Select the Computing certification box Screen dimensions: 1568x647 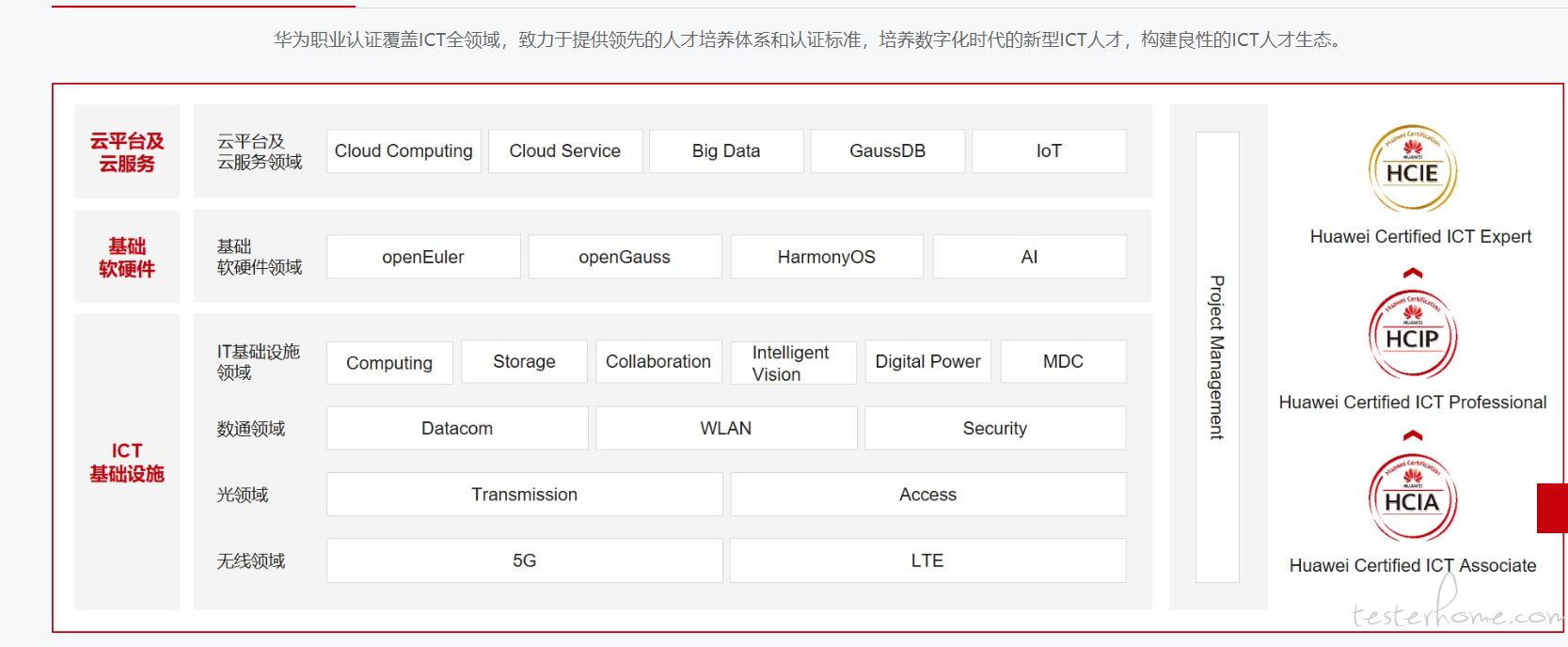point(389,362)
